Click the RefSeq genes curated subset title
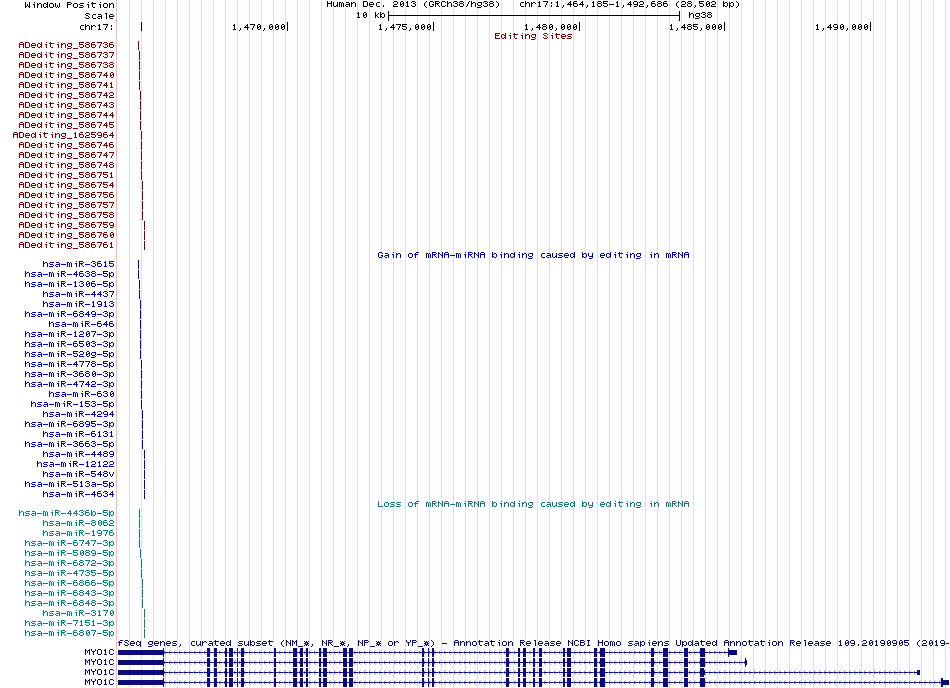This screenshot has width=950, height=688. pyautogui.click(x=533, y=643)
